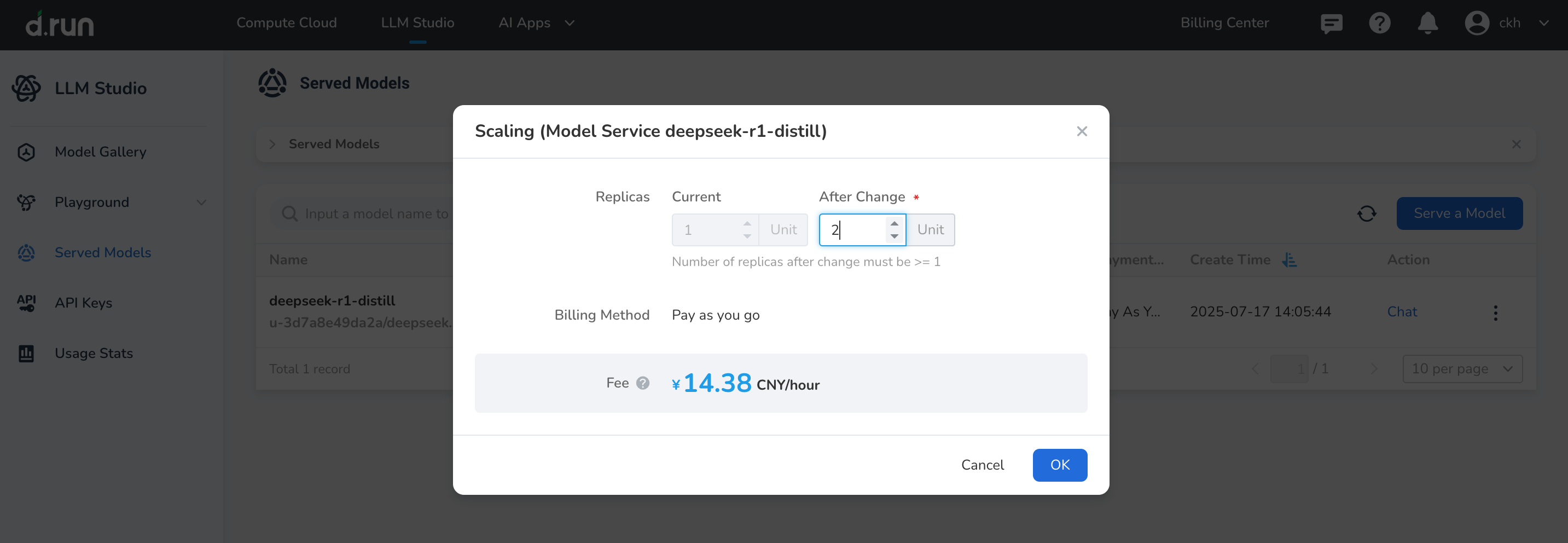
Task: Close the Scaling dialog with X
Action: tap(1082, 131)
